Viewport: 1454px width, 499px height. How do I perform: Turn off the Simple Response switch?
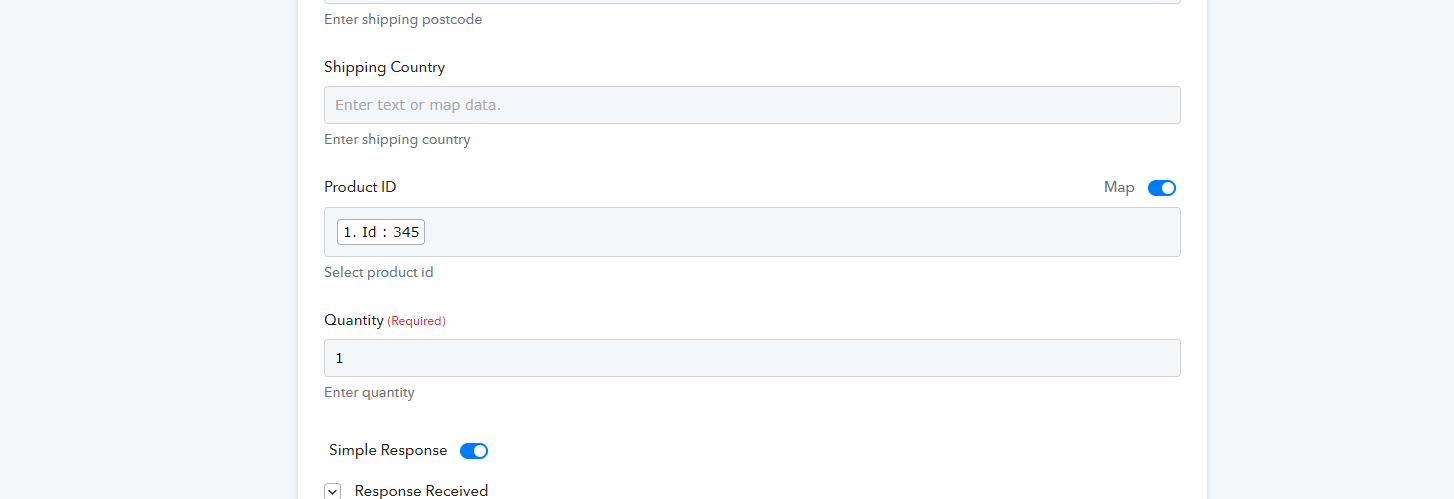pyautogui.click(x=474, y=451)
